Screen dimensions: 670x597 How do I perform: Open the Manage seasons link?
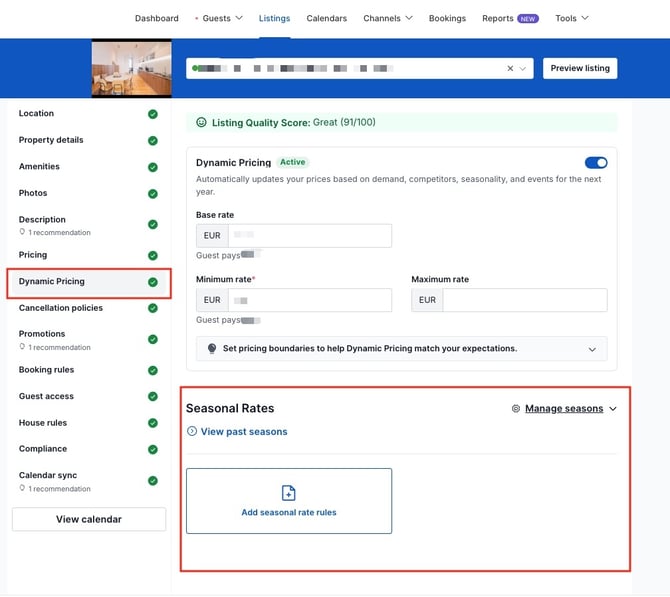click(564, 409)
